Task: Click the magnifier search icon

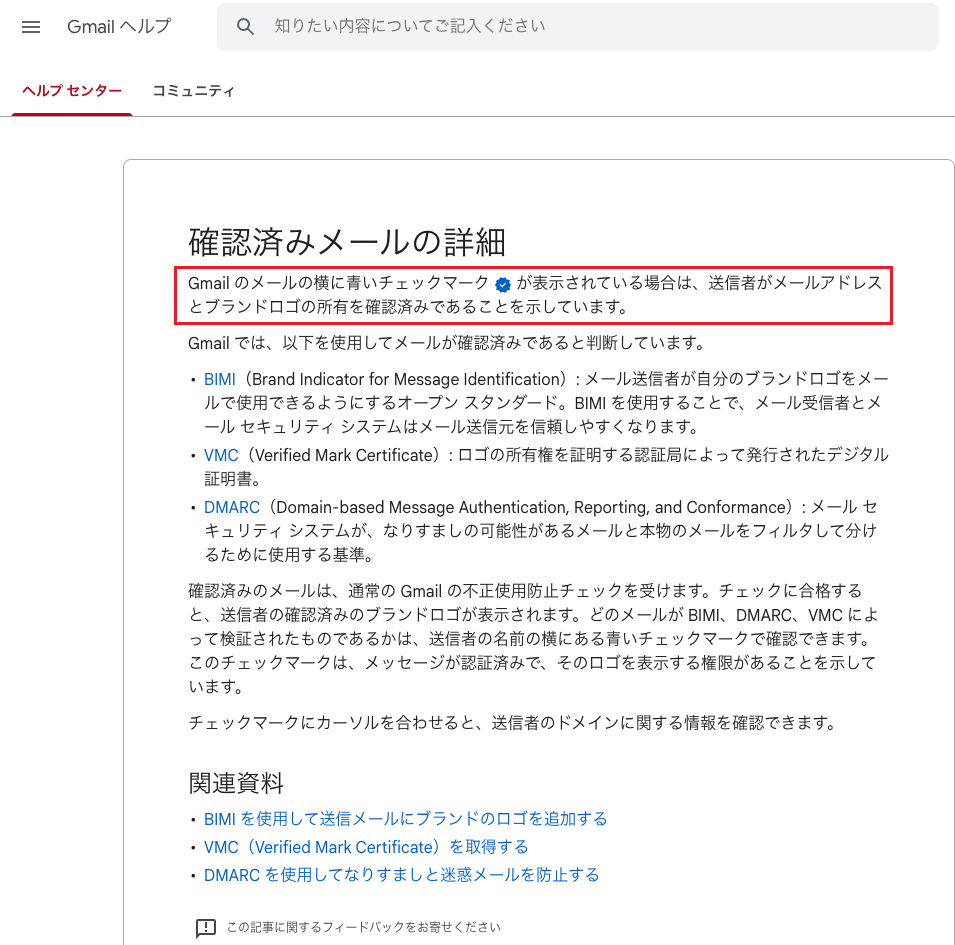Action: pyautogui.click(x=246, y=27)
